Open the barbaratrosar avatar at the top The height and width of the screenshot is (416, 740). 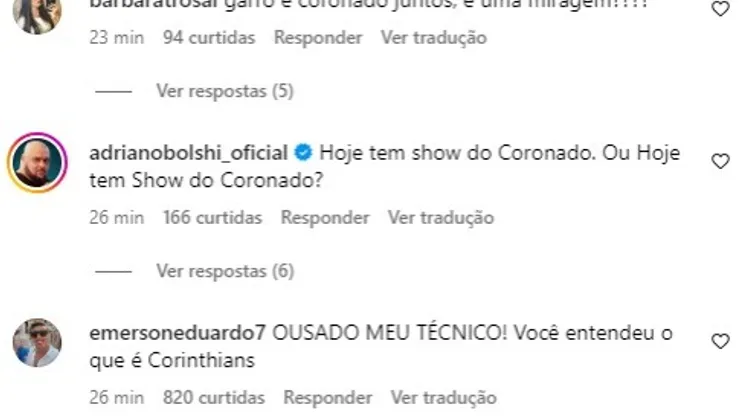pos(37,14)
